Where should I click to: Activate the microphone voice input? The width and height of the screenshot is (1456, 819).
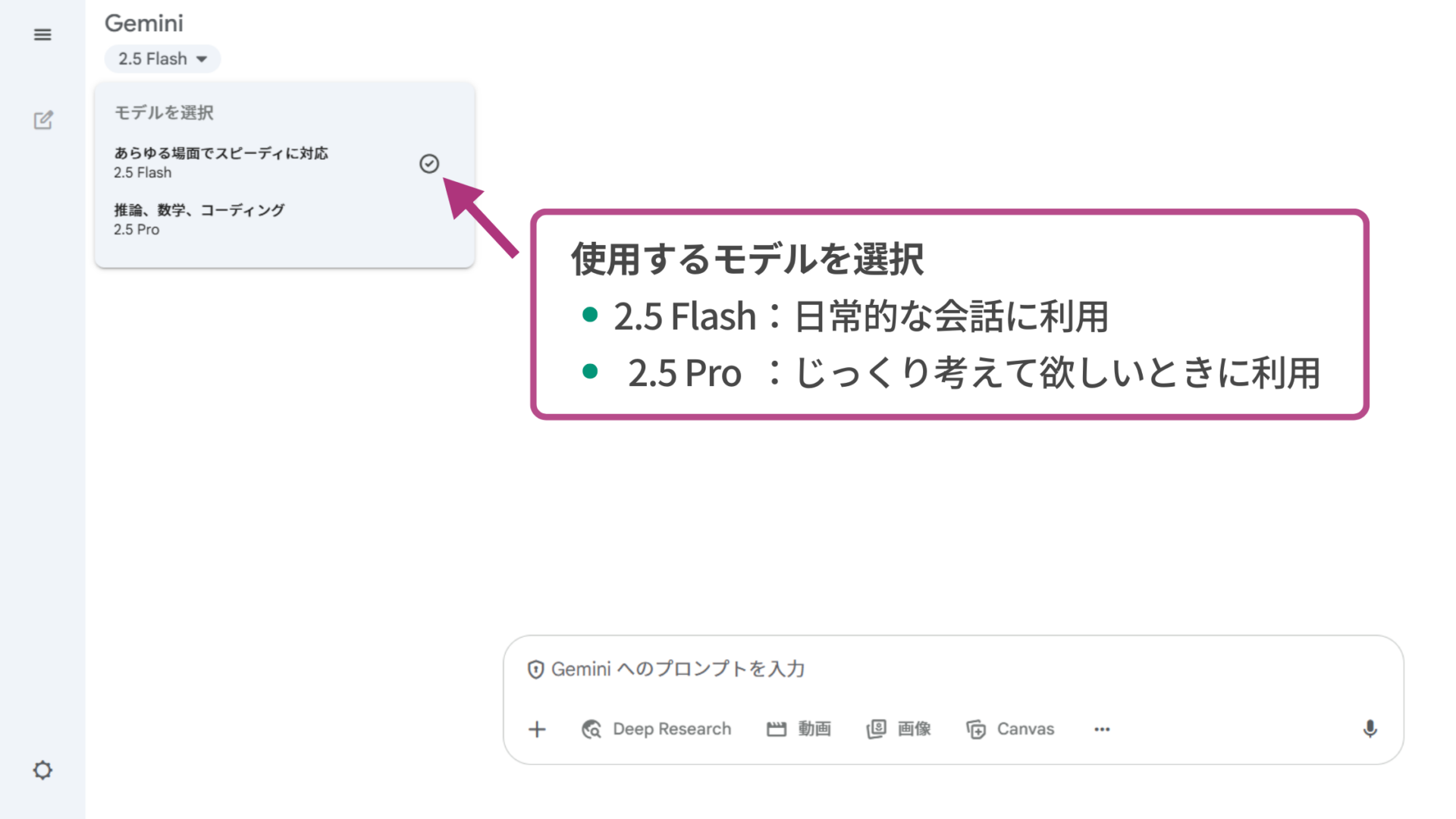click(x=1370, y=730)
